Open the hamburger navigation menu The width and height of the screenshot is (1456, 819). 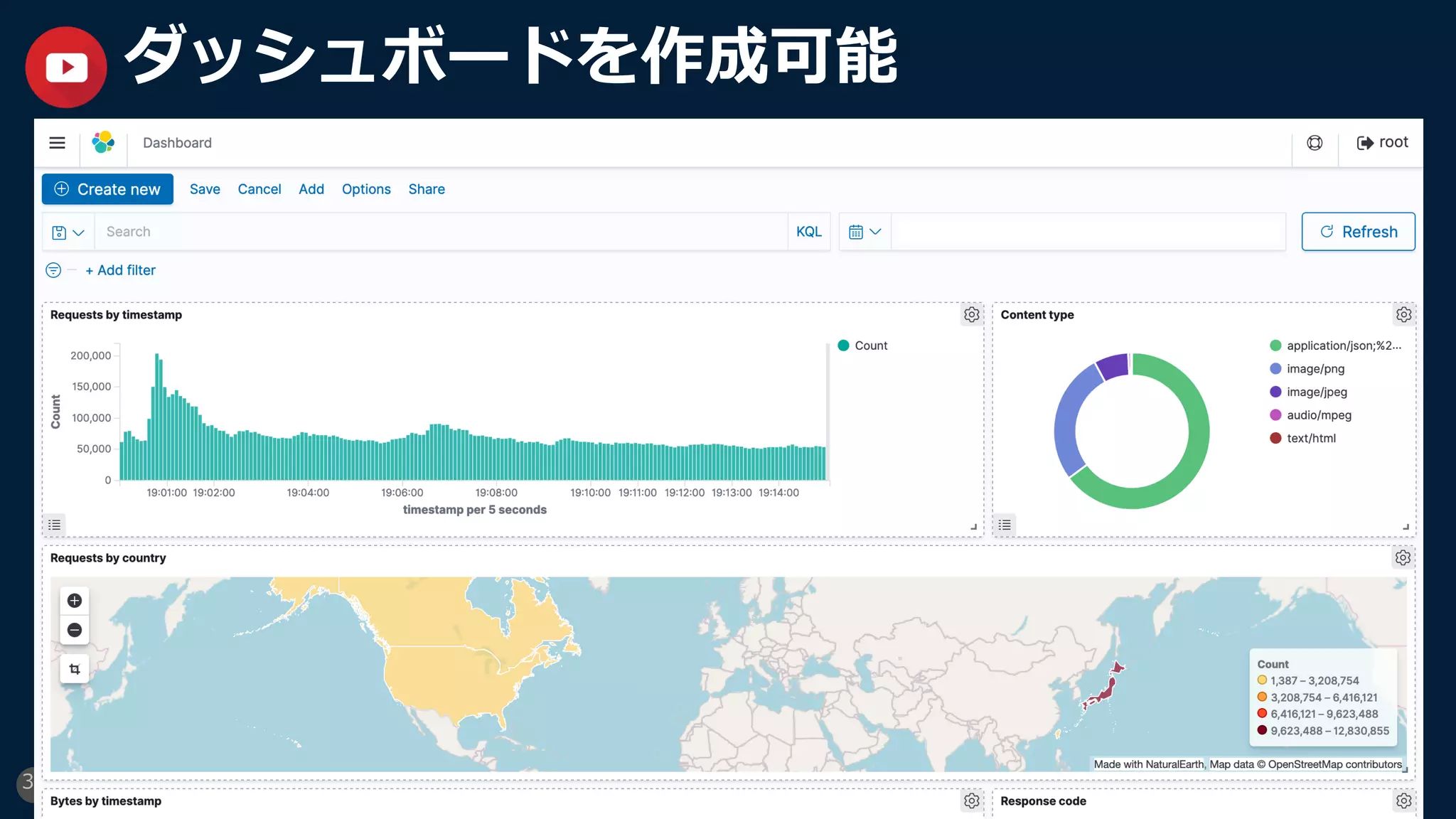point(57,143)
